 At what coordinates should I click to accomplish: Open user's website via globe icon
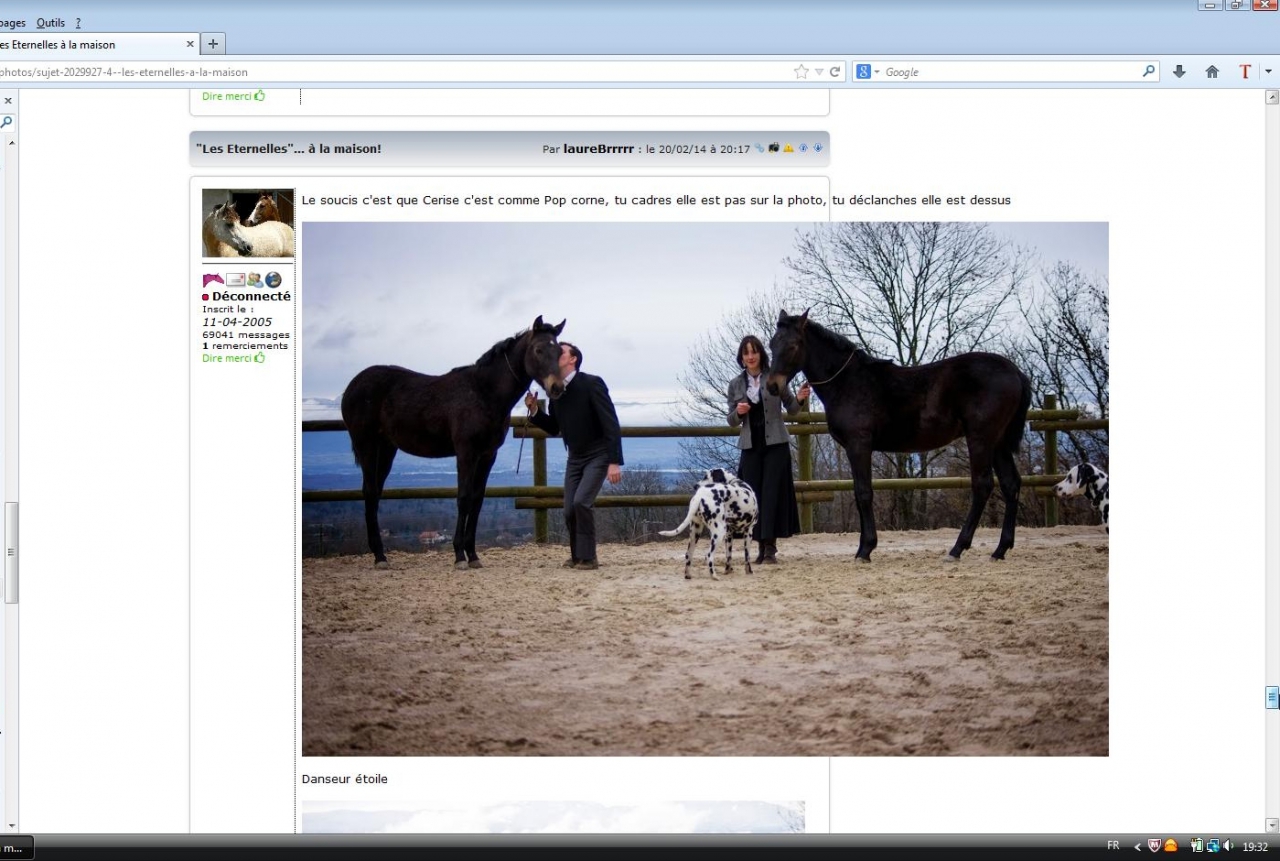pos(273,280)
